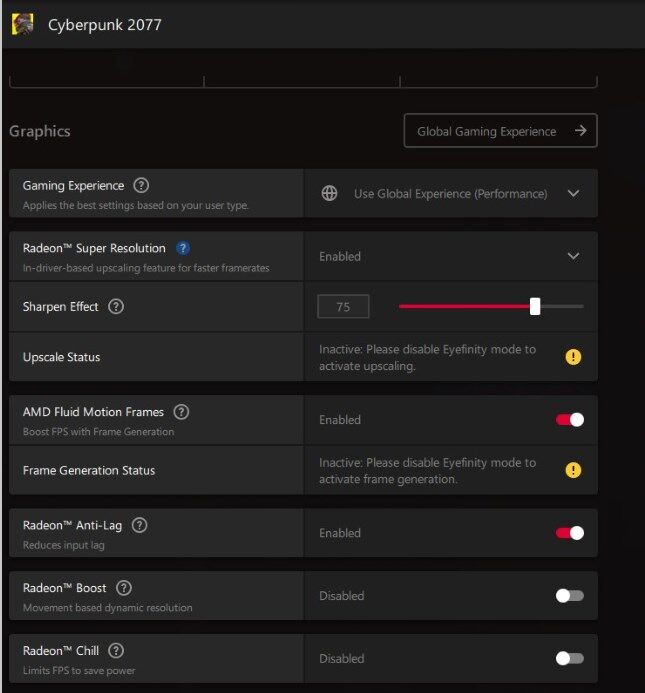This screenshot has width=645, height=693.
Task: Click the Radeon Chill help icon
Action: click(116, 651)
